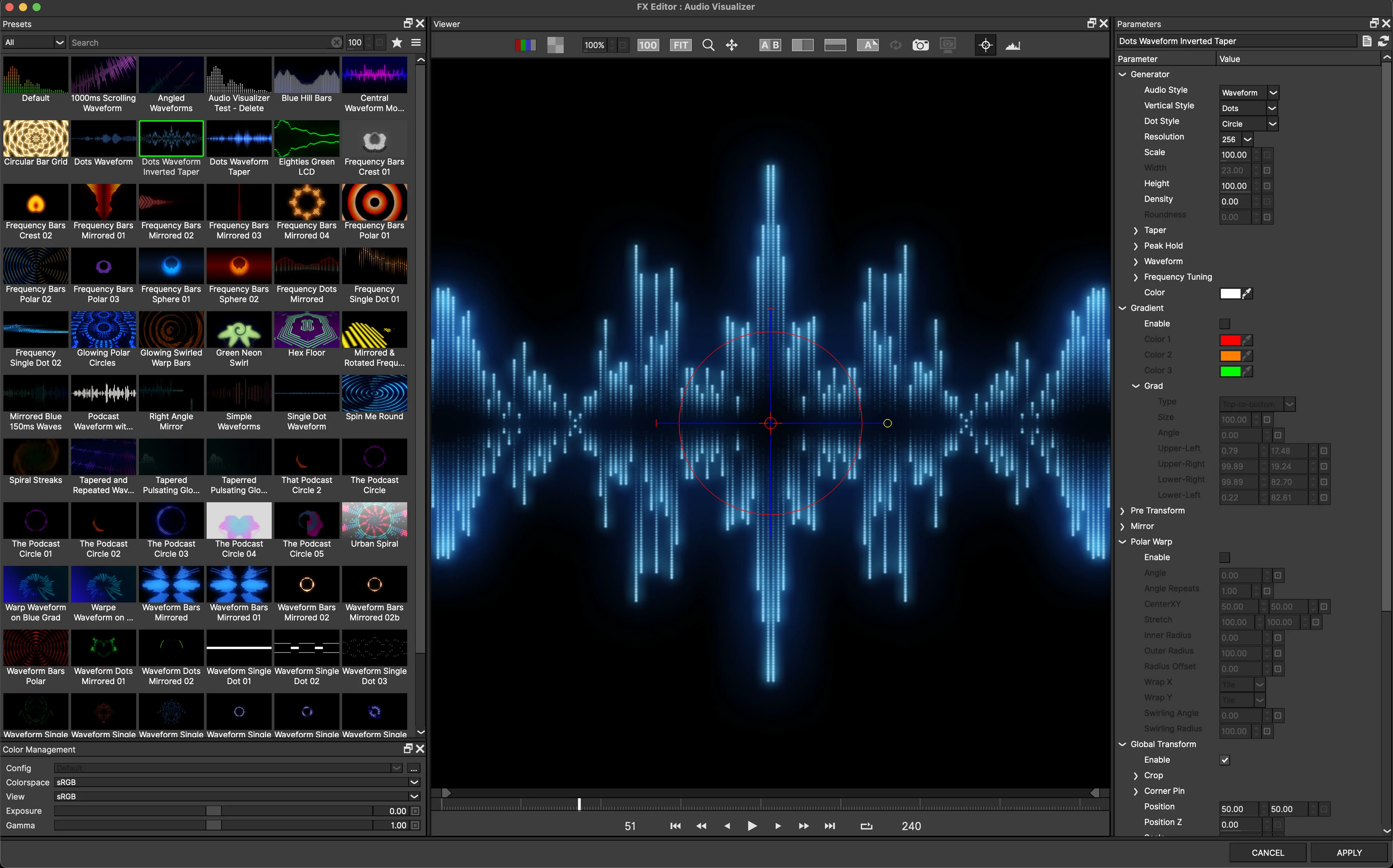Click the A/B comparison icon

click(770, 45)
